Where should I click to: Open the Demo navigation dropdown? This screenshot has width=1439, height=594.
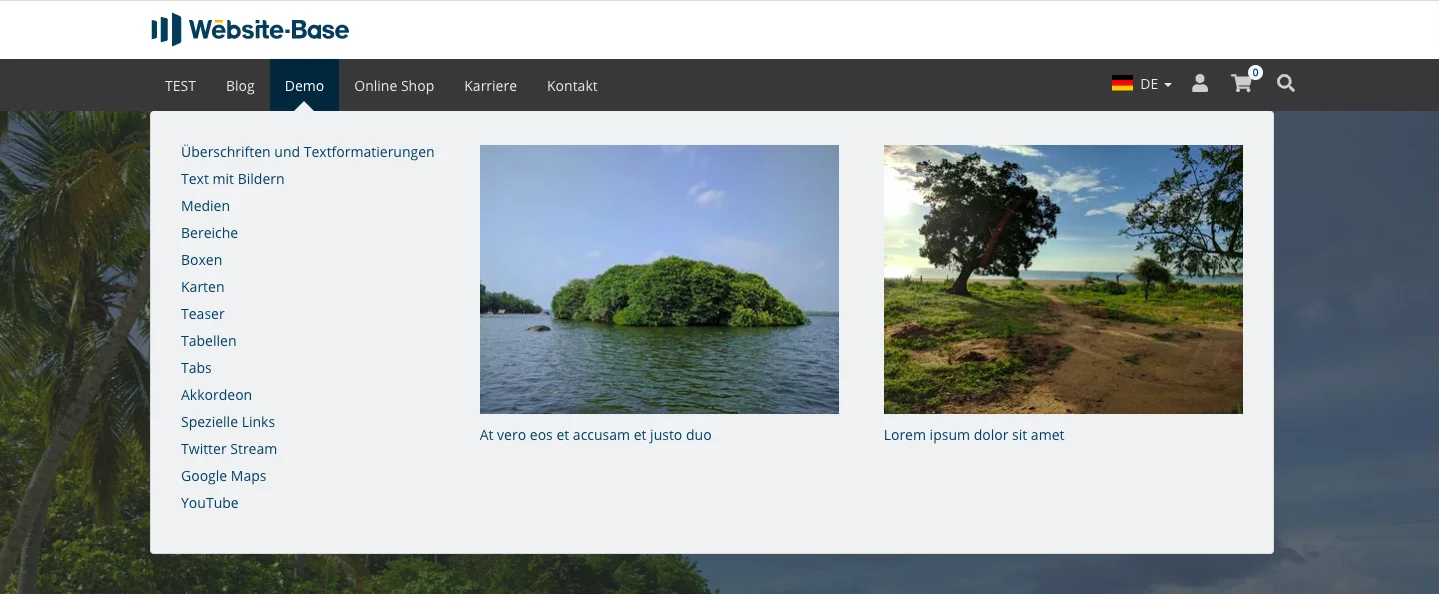pos(304,85)
